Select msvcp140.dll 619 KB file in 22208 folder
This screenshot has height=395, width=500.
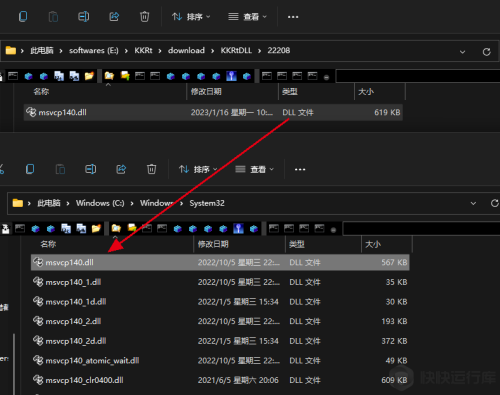pos(213,112)
